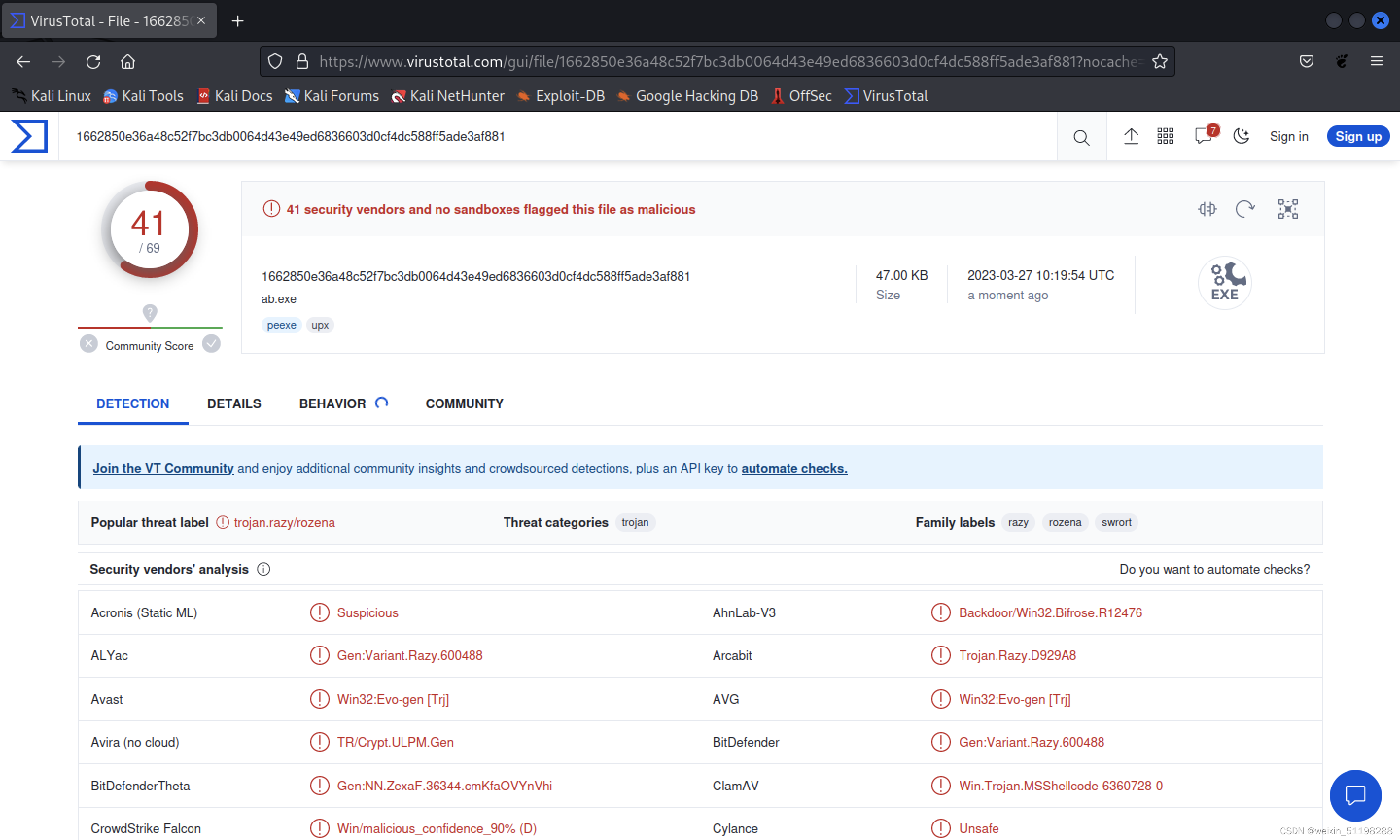Click the browser URL address bar
The width and height of the screenshot is (1400, 840).
click(717, 61)
